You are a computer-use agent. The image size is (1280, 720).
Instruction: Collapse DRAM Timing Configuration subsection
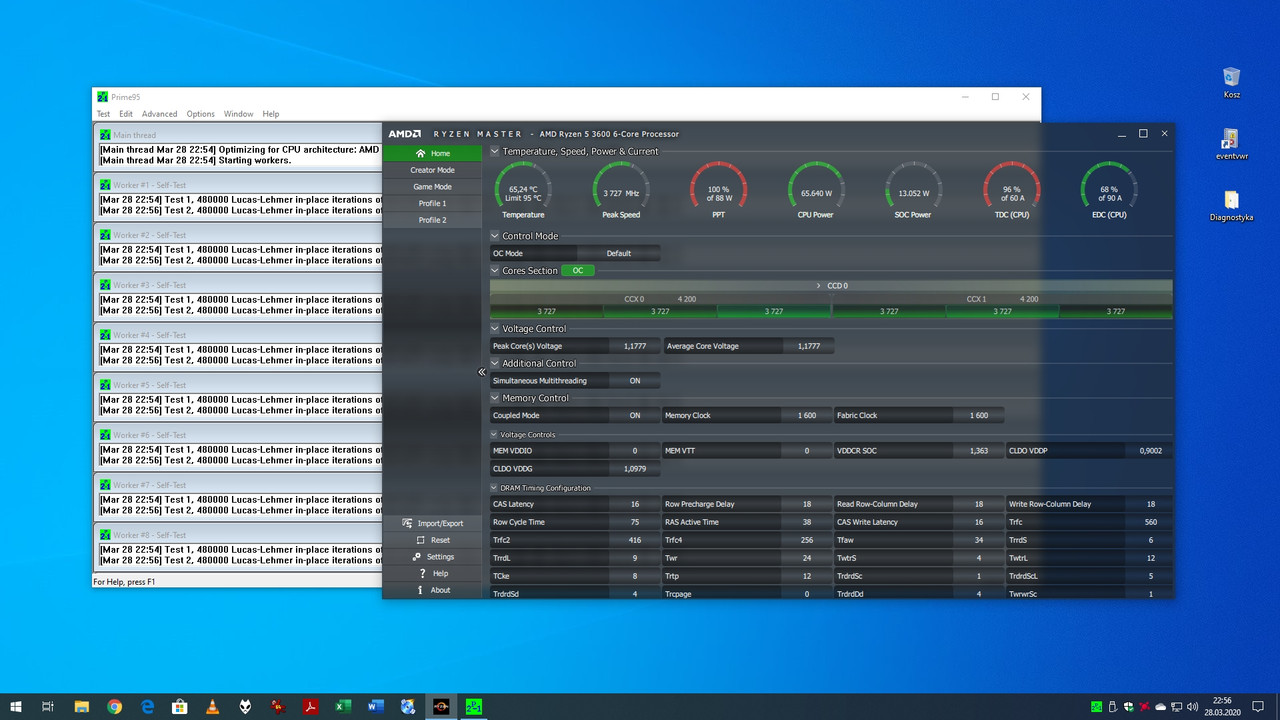point(494,488)
